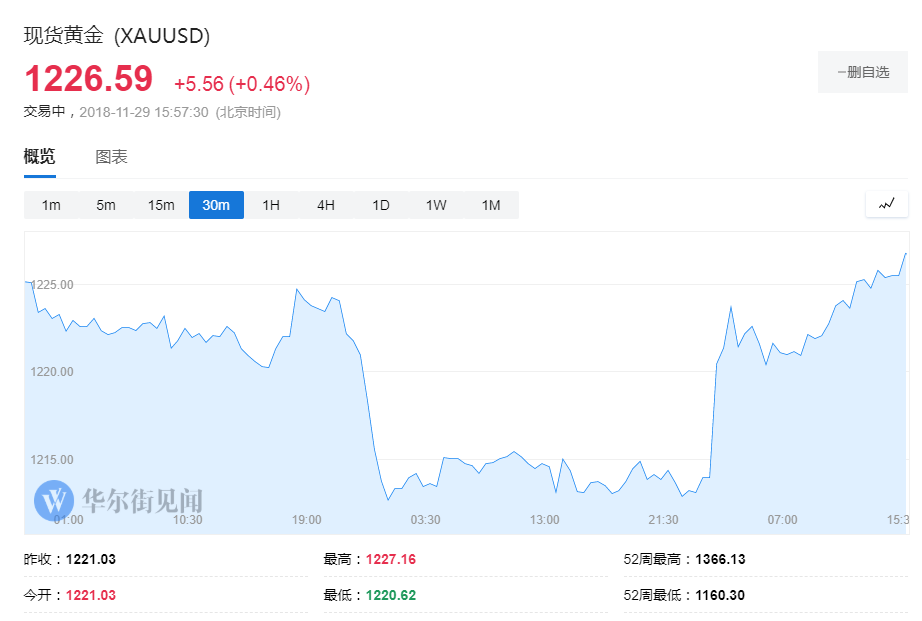Select the 1m interval
Screen dimensions: 922x621
pos(51,205)
